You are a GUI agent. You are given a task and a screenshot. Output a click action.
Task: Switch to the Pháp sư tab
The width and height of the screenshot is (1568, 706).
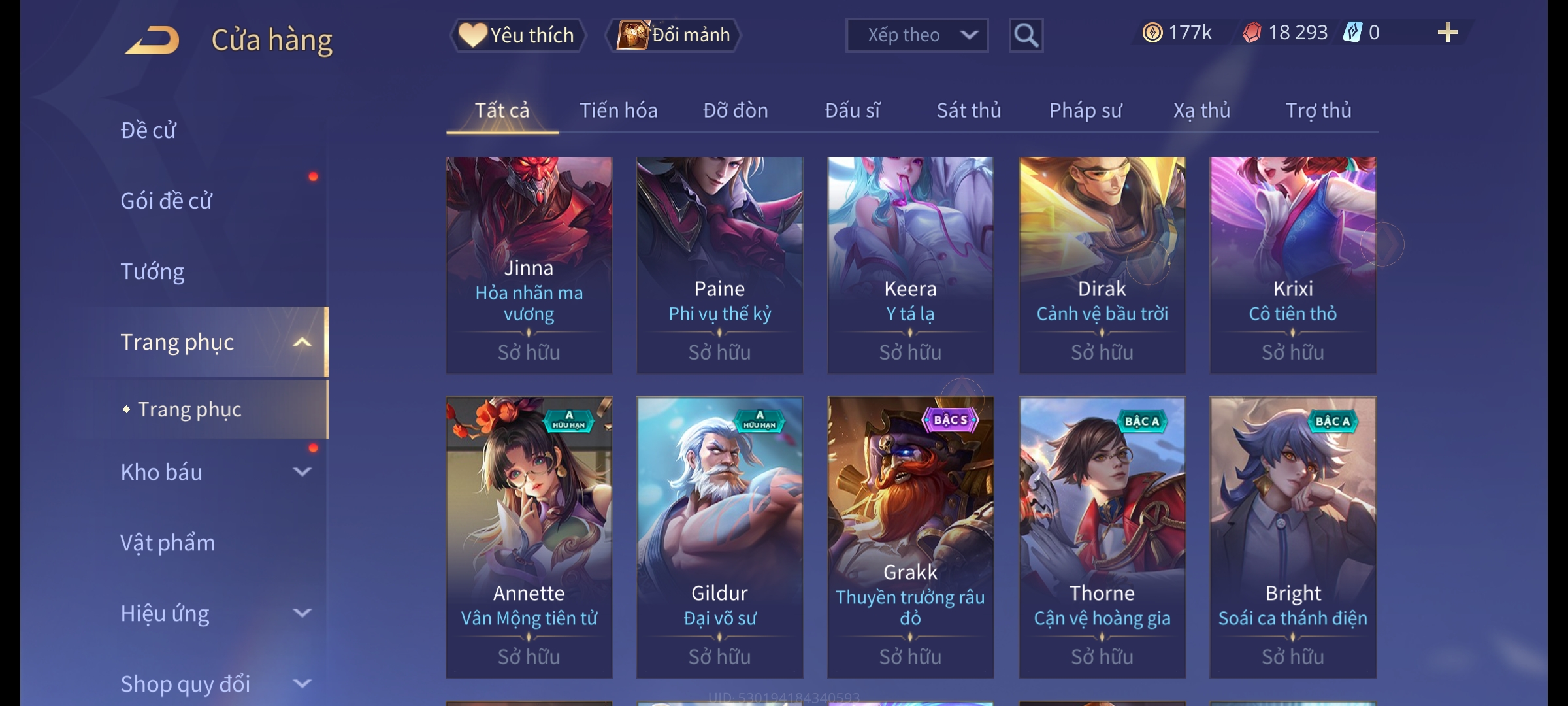pos(1085,110)
